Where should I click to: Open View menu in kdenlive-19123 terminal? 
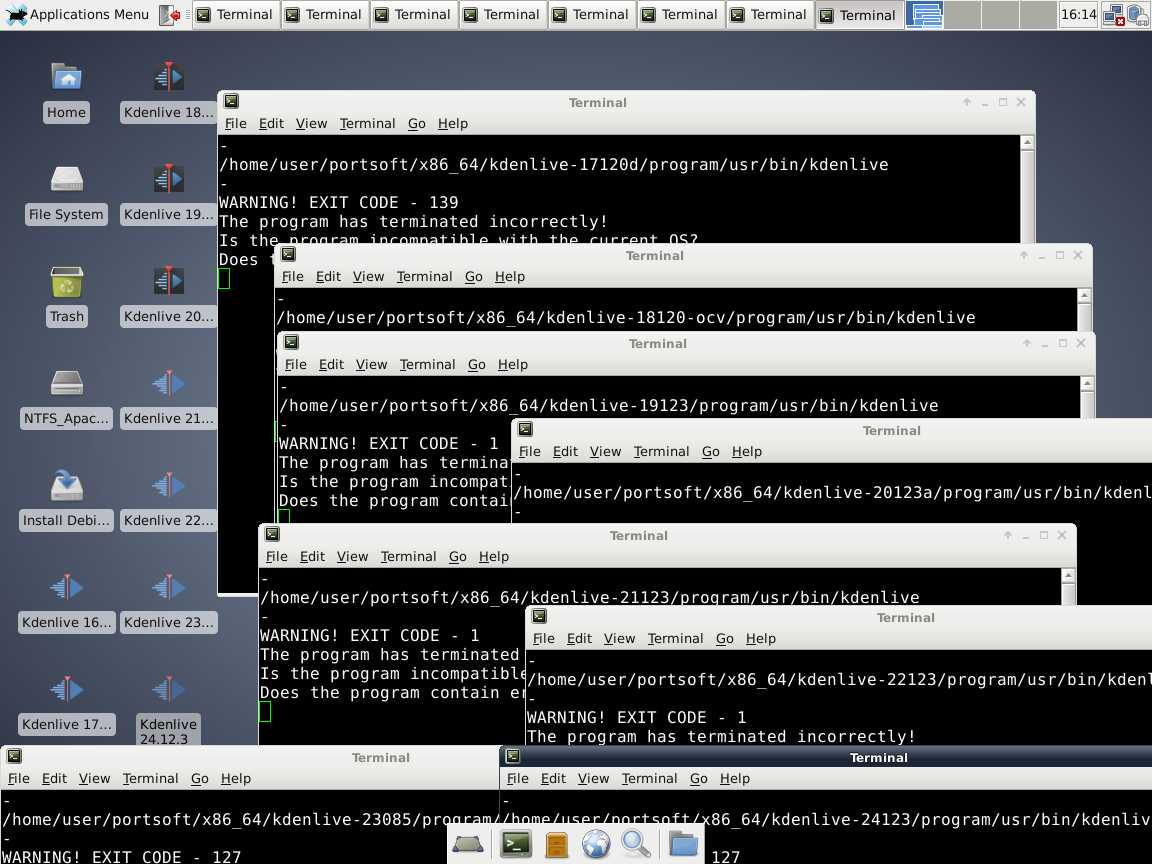[x=371, y=364]
